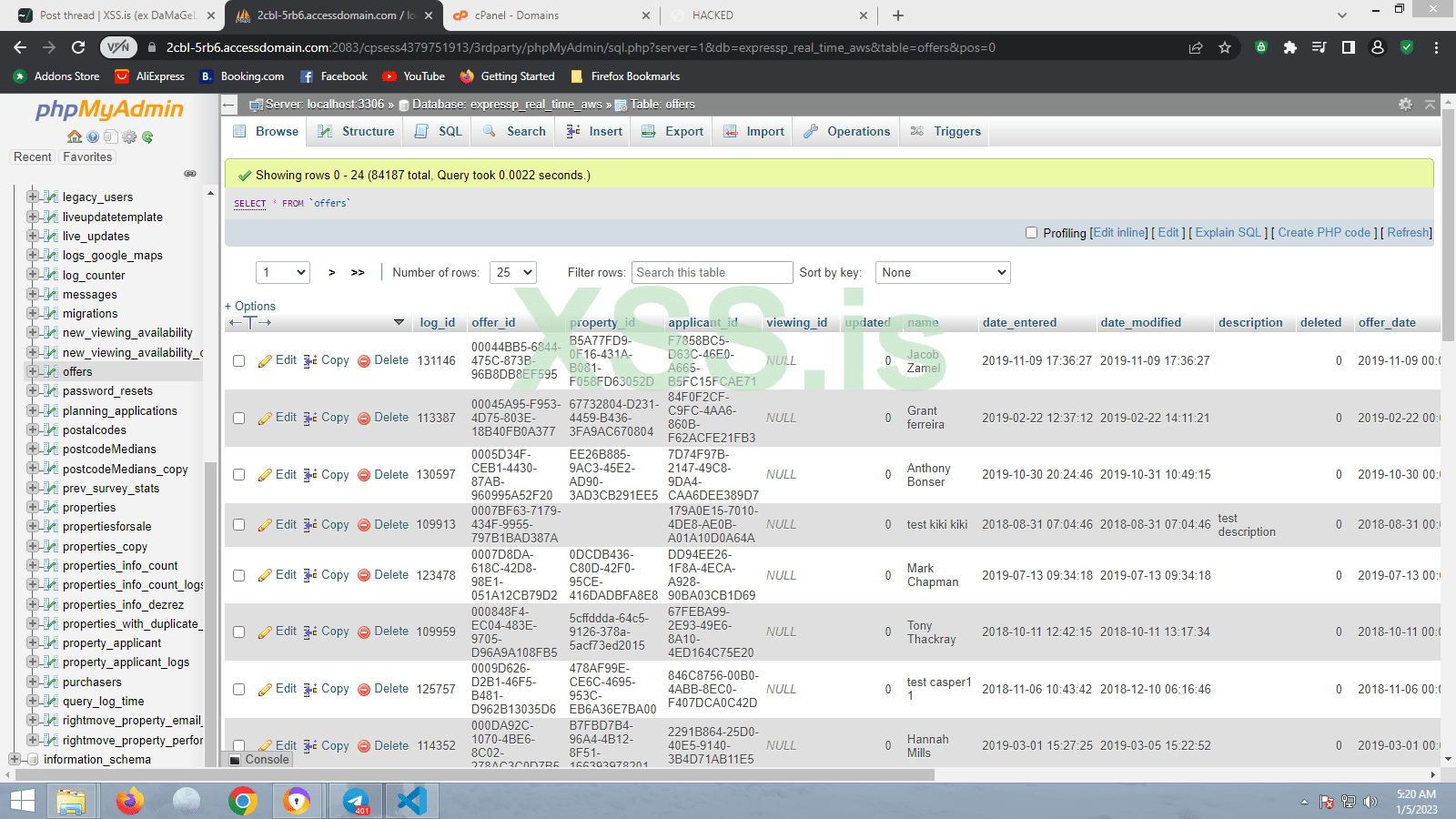The width and height of the screenshot is (1456, 819).
Task: Select the row checkbox for log_id 125757
Action: tap(238, 689)
